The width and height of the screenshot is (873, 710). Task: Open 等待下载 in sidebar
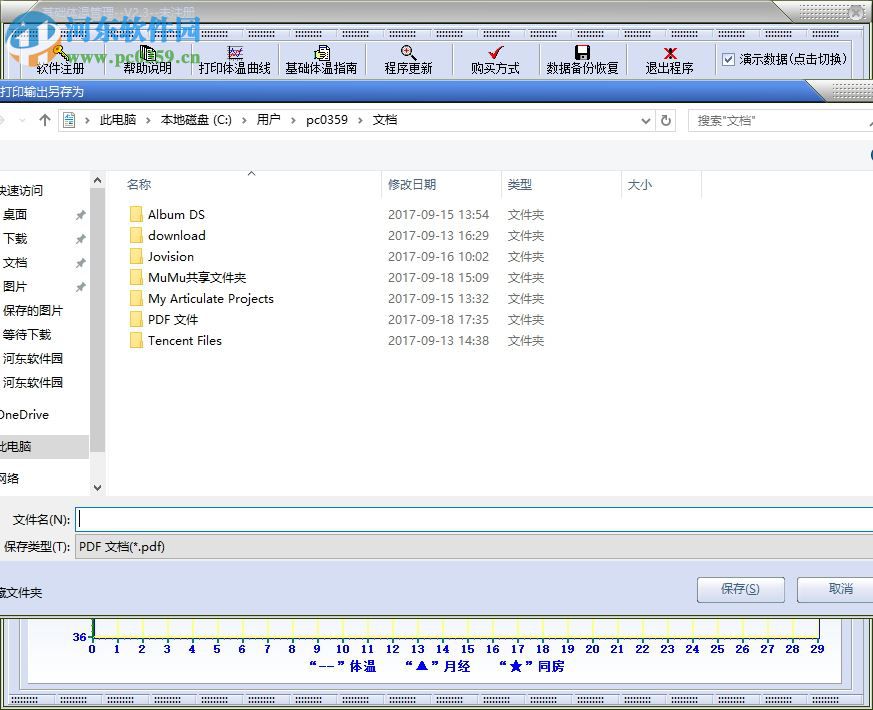pyautogui.click(x=27, y=334)
